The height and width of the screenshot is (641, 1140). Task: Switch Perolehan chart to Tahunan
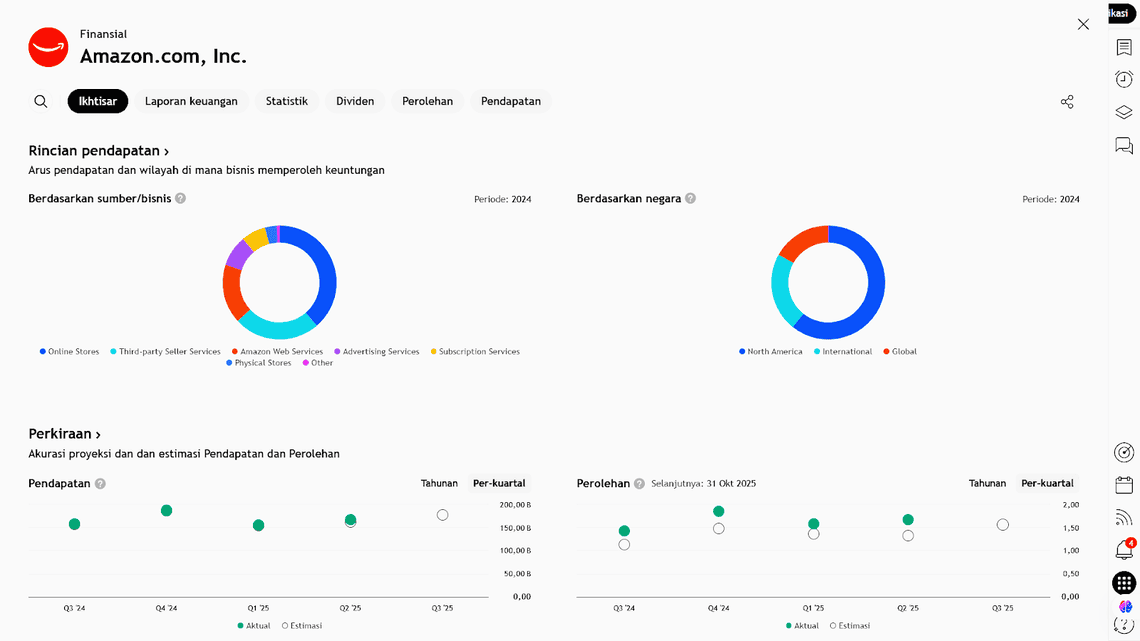[x=987, y=483]
